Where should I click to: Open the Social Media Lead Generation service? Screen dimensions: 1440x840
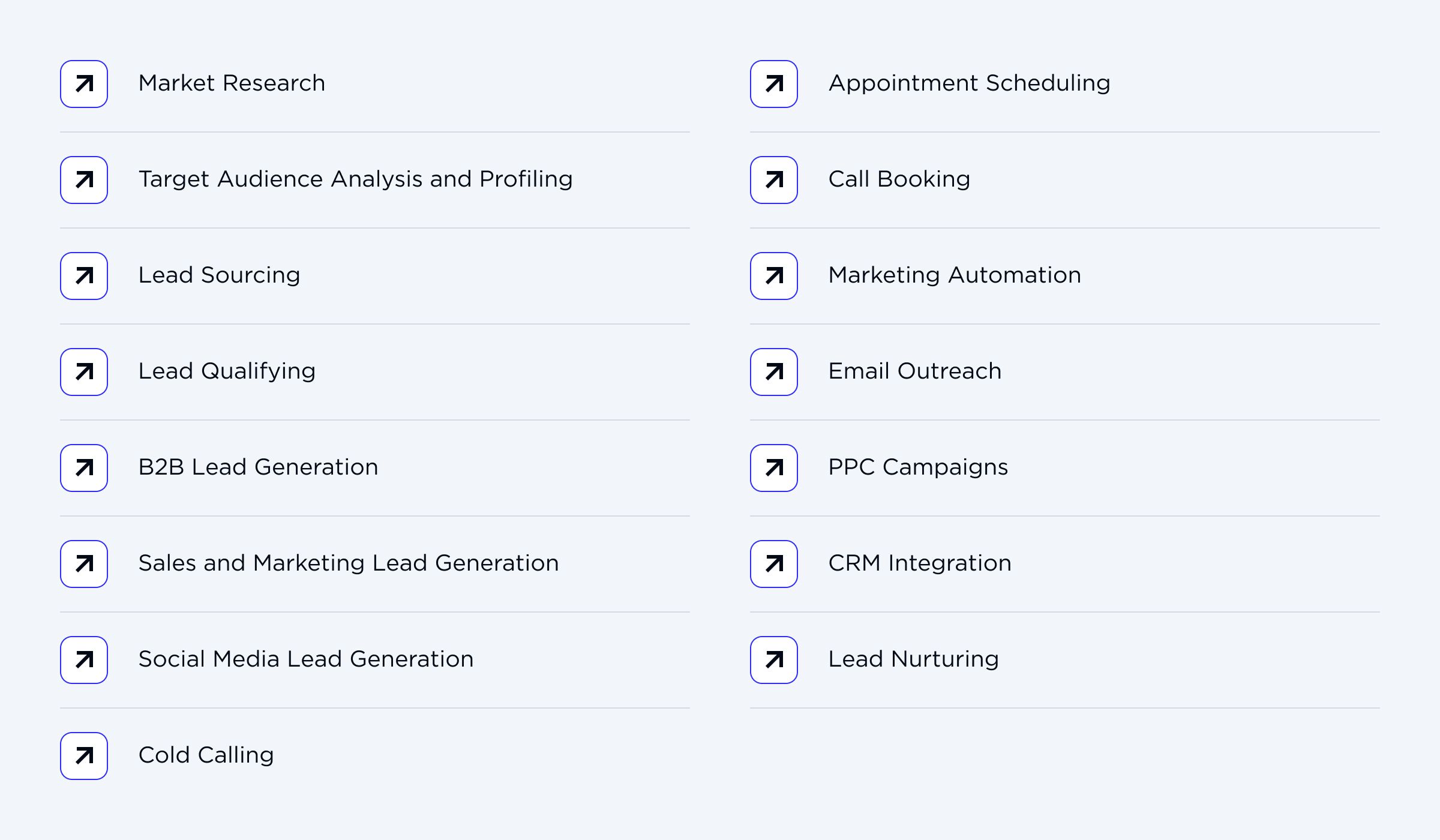pos(306,659)
